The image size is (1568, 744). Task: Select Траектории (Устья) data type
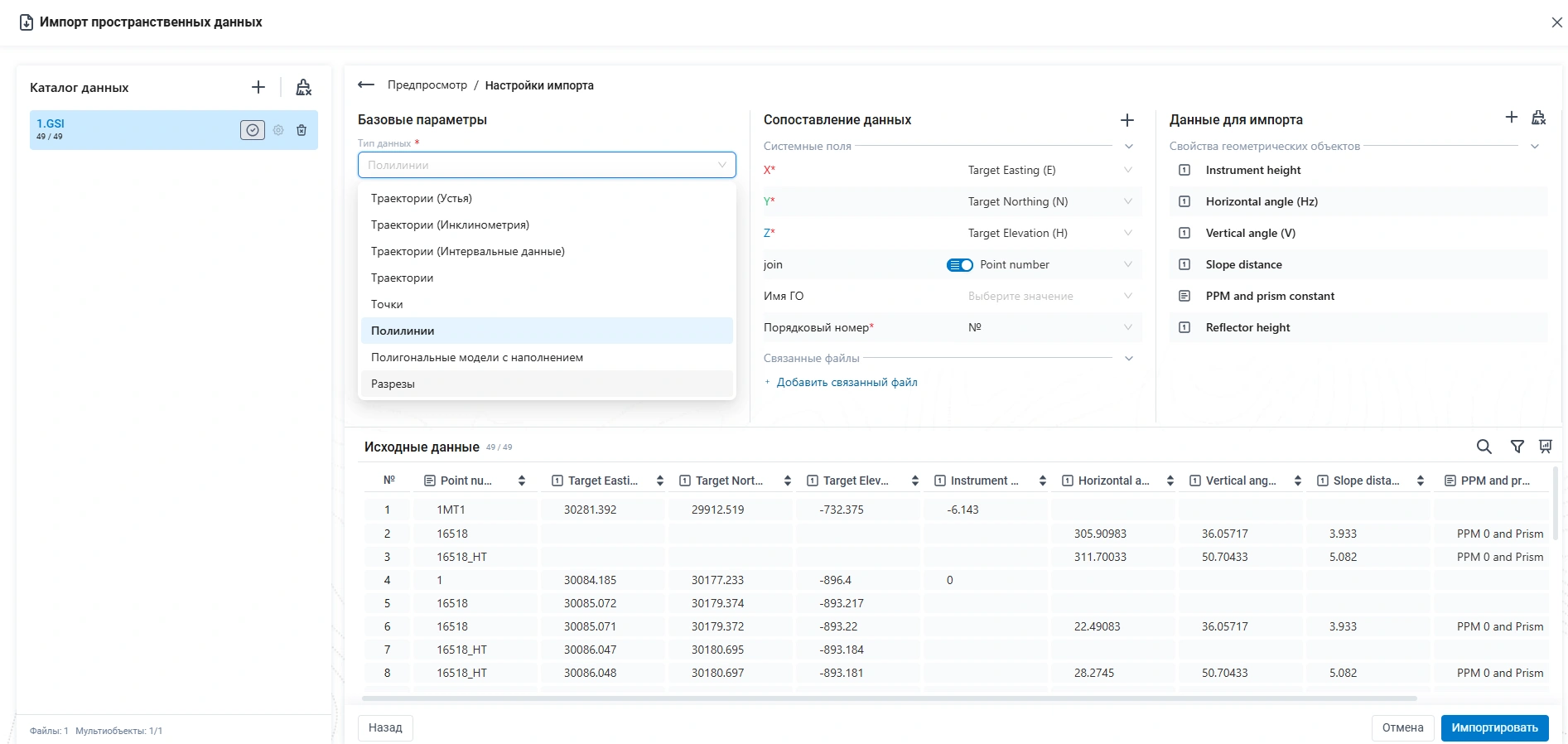(547, 198)
